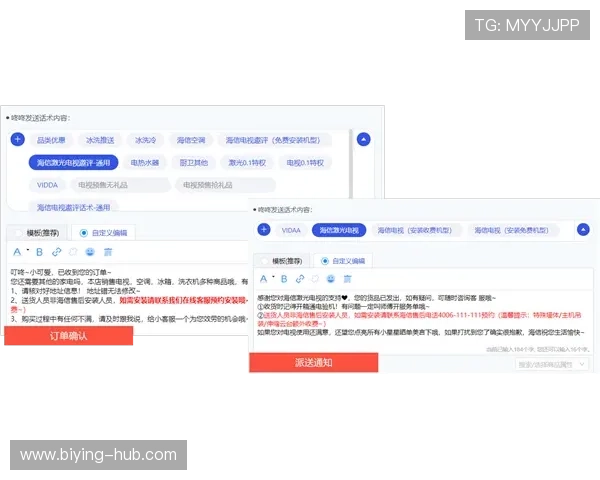Pick the 海信电视（安装收费机型） tag
The image size is (600, 480).
point(415,230)
